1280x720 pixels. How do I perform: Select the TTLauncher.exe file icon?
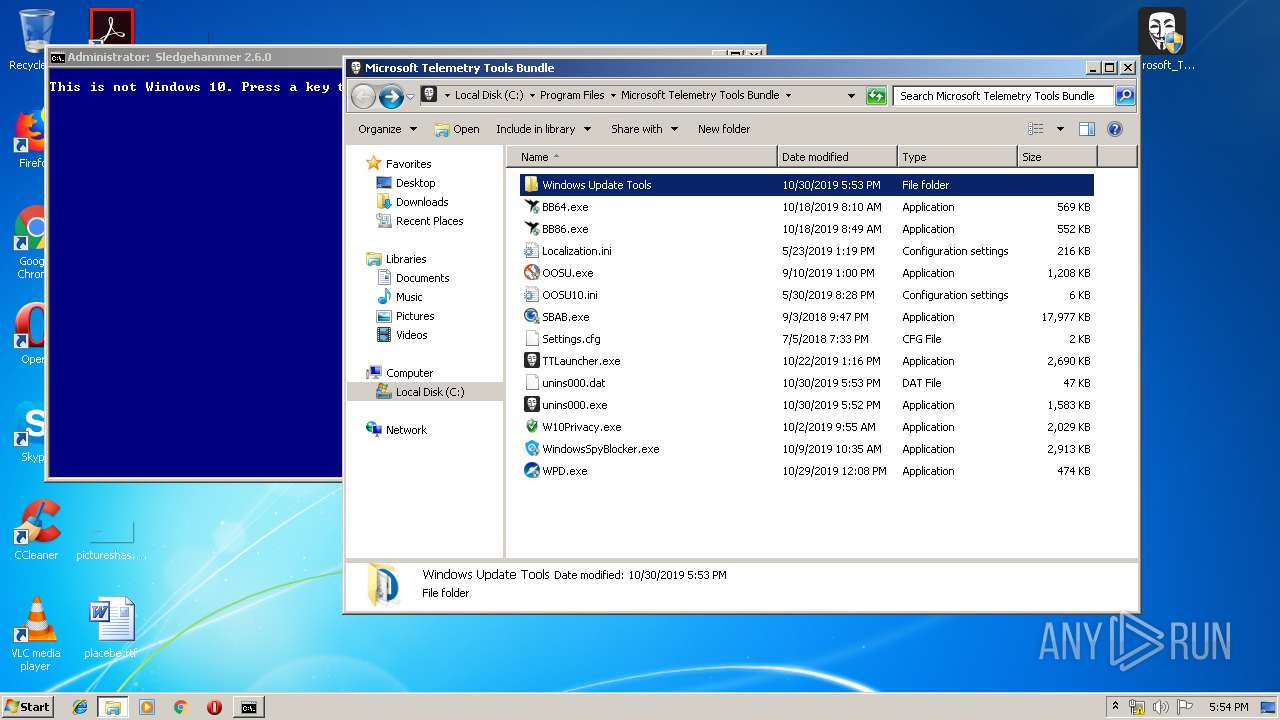click(532, 361)
